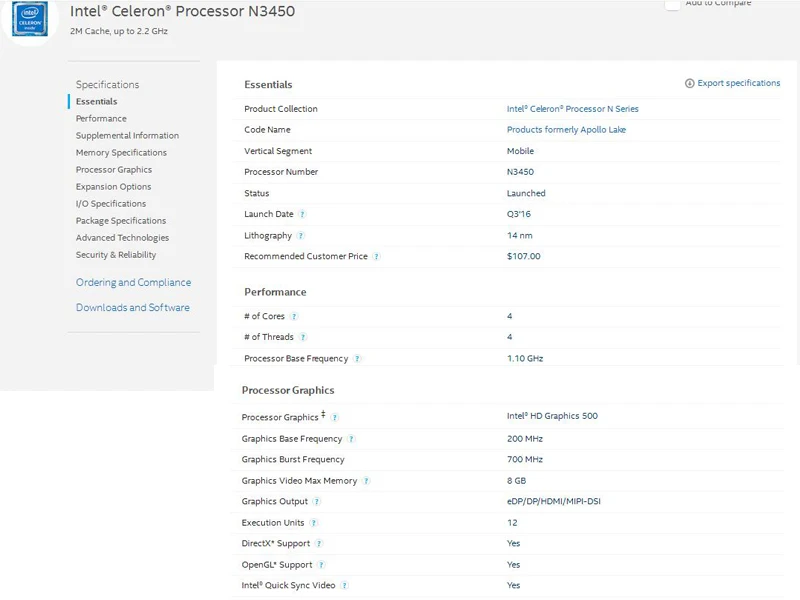Open the Graphics Output help icon
Image resolution: width=800 pixels, height=600 pixels.
coord(316,502)
